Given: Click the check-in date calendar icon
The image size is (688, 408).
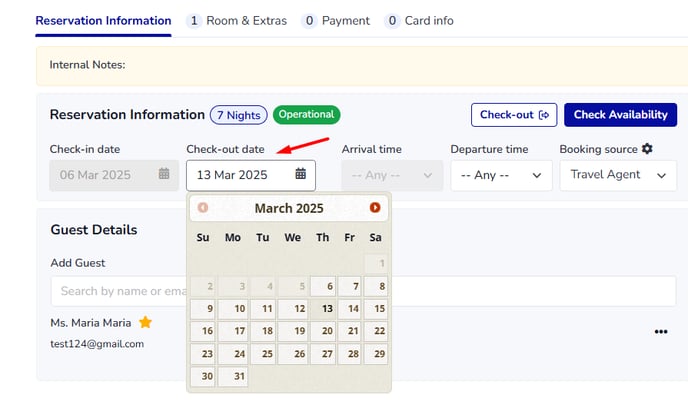Looking at the screenshot, I should [164, 174].
